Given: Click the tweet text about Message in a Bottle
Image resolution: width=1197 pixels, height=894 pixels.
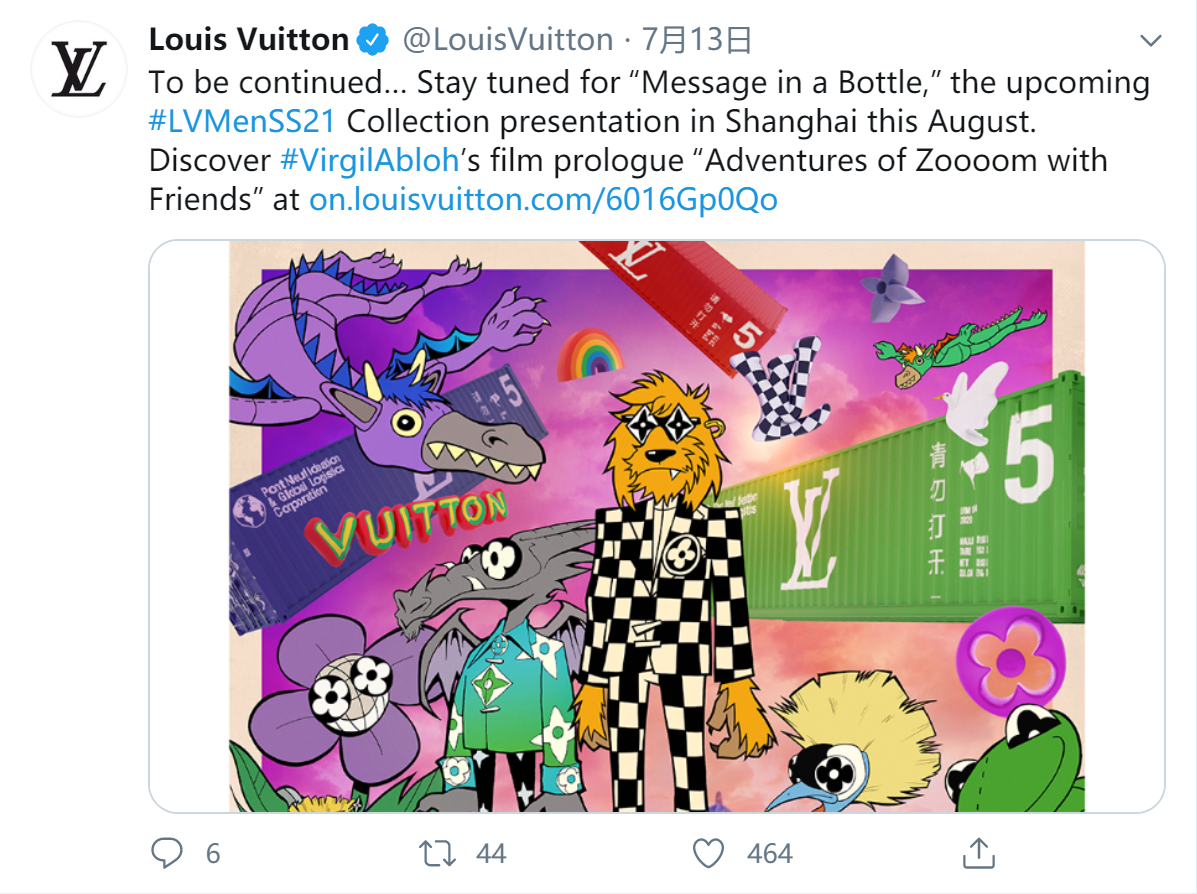Looking at the screenshot, I should pos(649,140).
